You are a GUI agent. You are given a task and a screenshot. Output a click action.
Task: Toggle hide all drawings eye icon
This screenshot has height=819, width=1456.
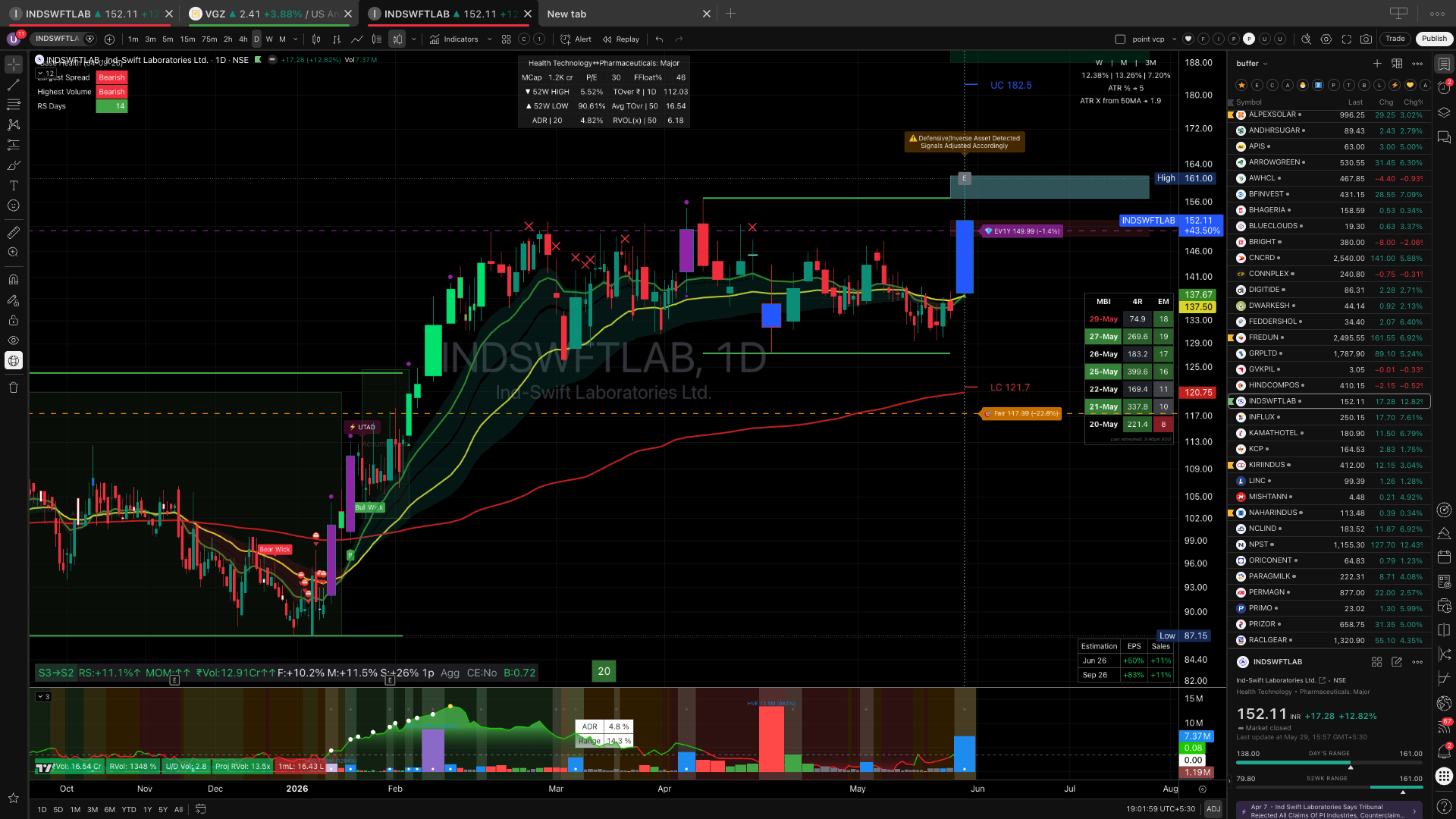pos(14,340)
